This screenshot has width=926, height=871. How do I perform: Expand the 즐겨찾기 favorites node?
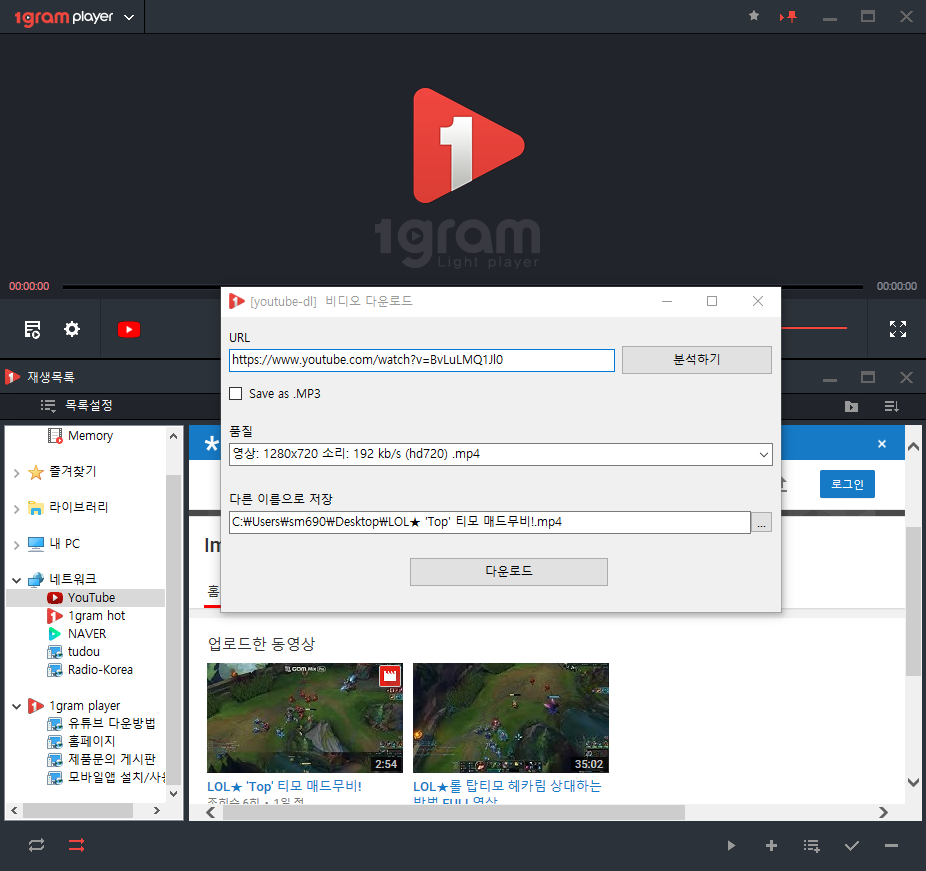pyautogui.click(x=17, y=473)
